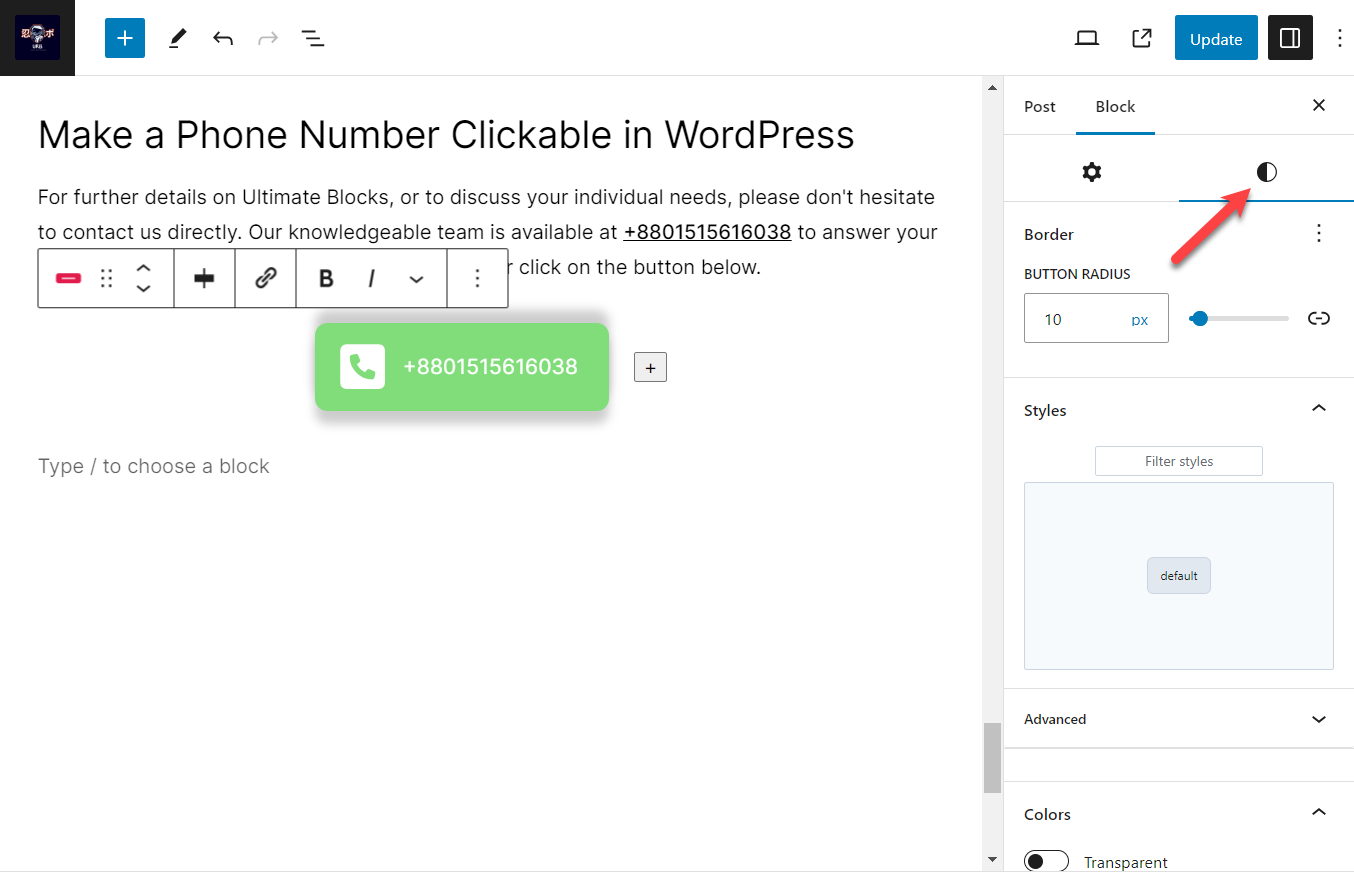
Task: Close the settings sidebar
Action: coord(1319,105)
